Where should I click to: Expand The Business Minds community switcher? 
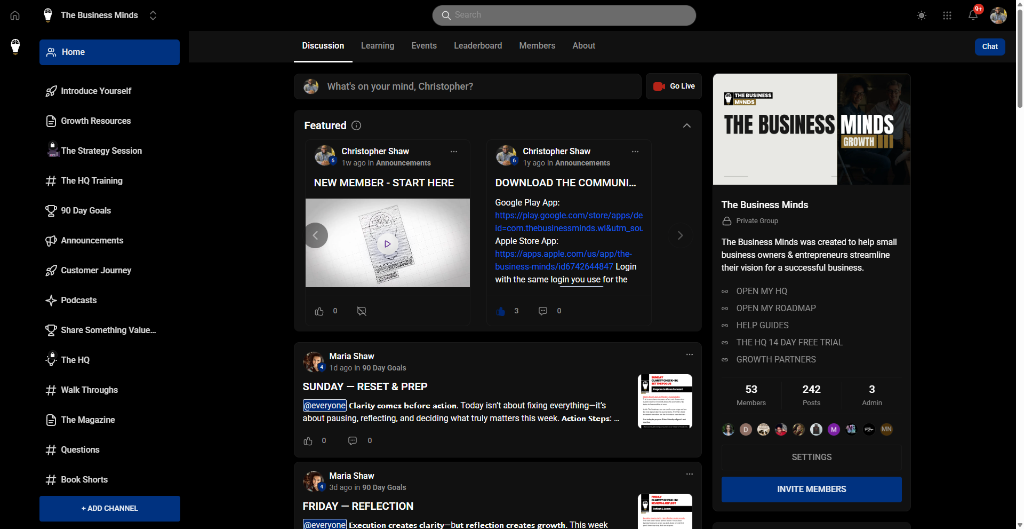click(x=153, y=15)
